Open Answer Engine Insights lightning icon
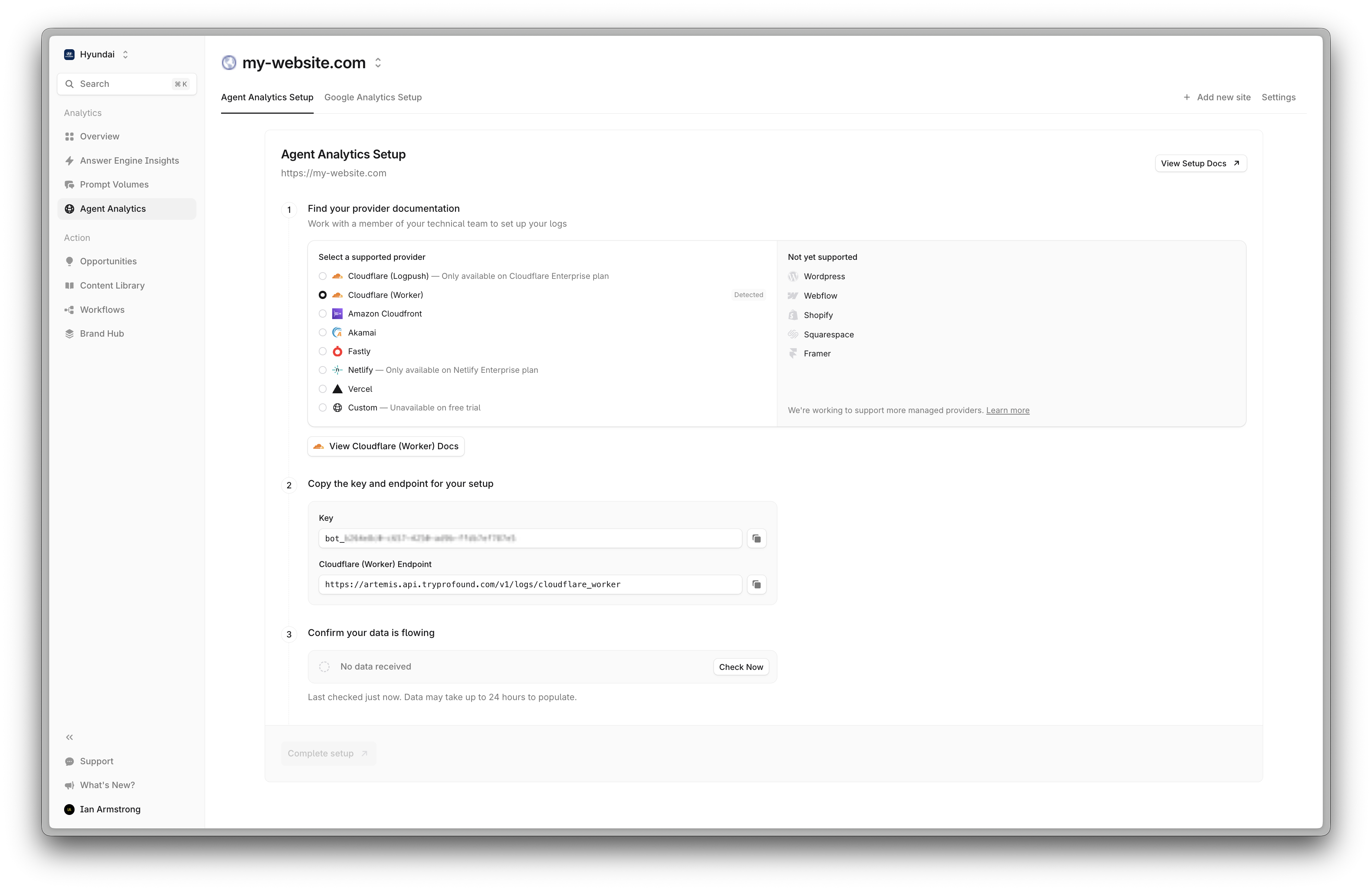 (x=70, y=161)
